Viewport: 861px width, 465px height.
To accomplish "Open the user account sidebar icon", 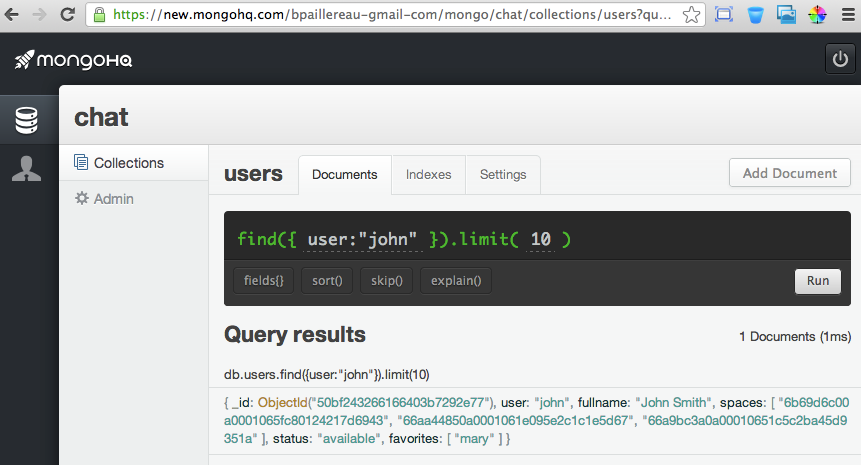I will coord(26,169).
